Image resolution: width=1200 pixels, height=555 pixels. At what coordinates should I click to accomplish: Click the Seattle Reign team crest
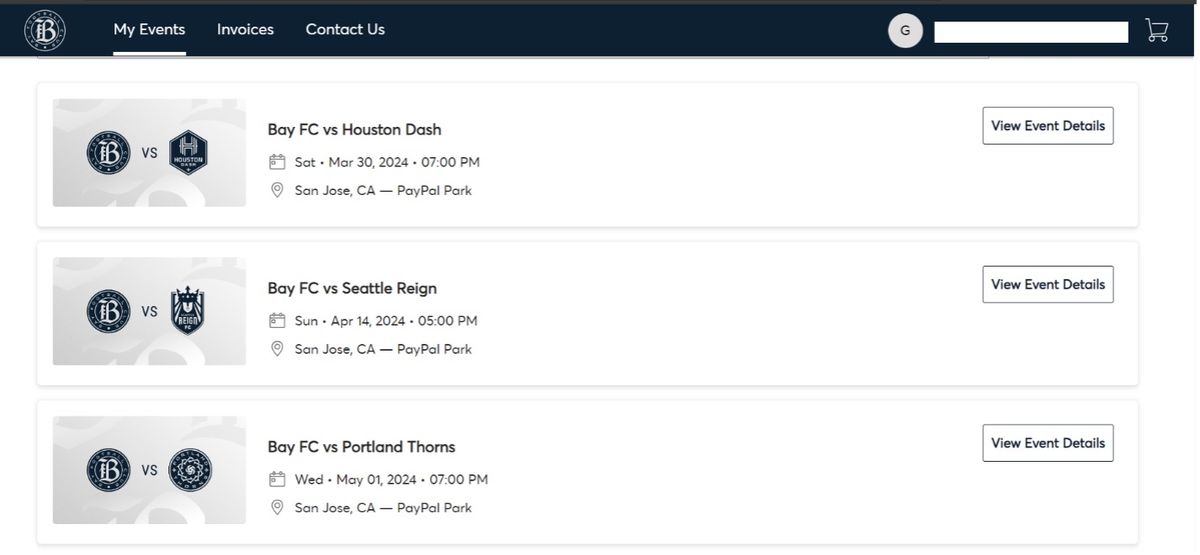click(x=188, y=311)
